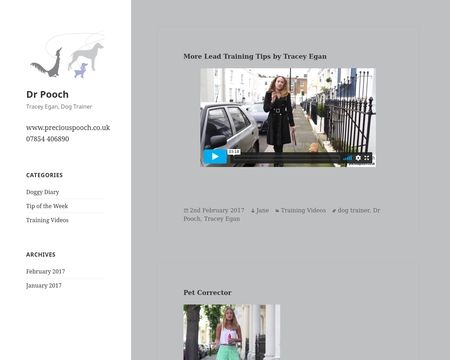
Task: Click the CATEGORIES heading
Action: pyautogui.click(x=44, y=175)
